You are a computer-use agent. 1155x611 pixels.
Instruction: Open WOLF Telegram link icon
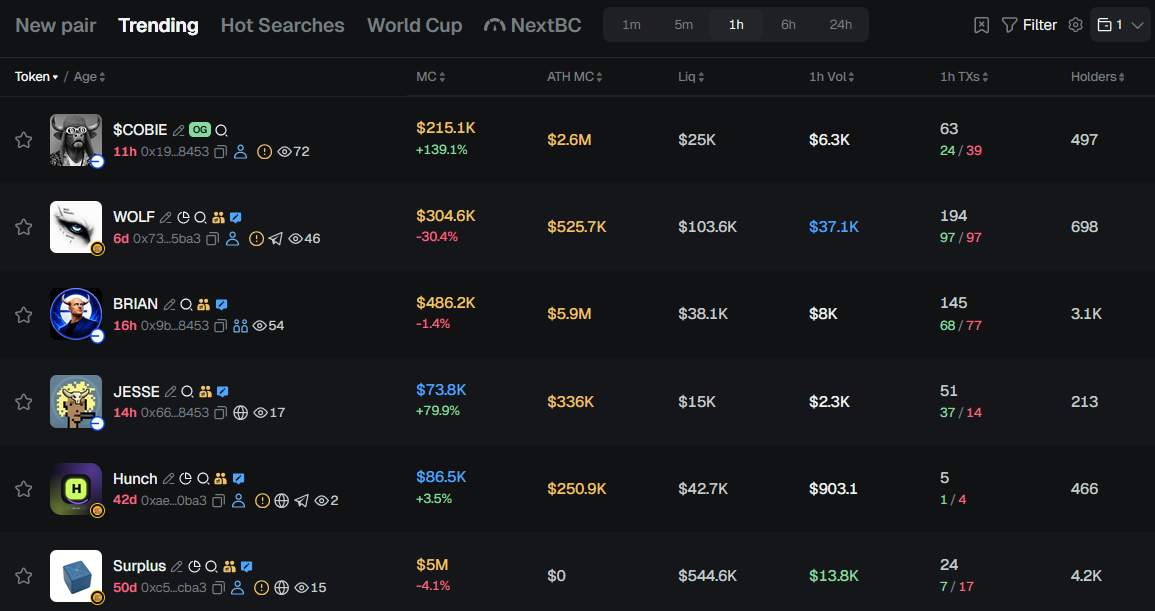tap(275, 239)
